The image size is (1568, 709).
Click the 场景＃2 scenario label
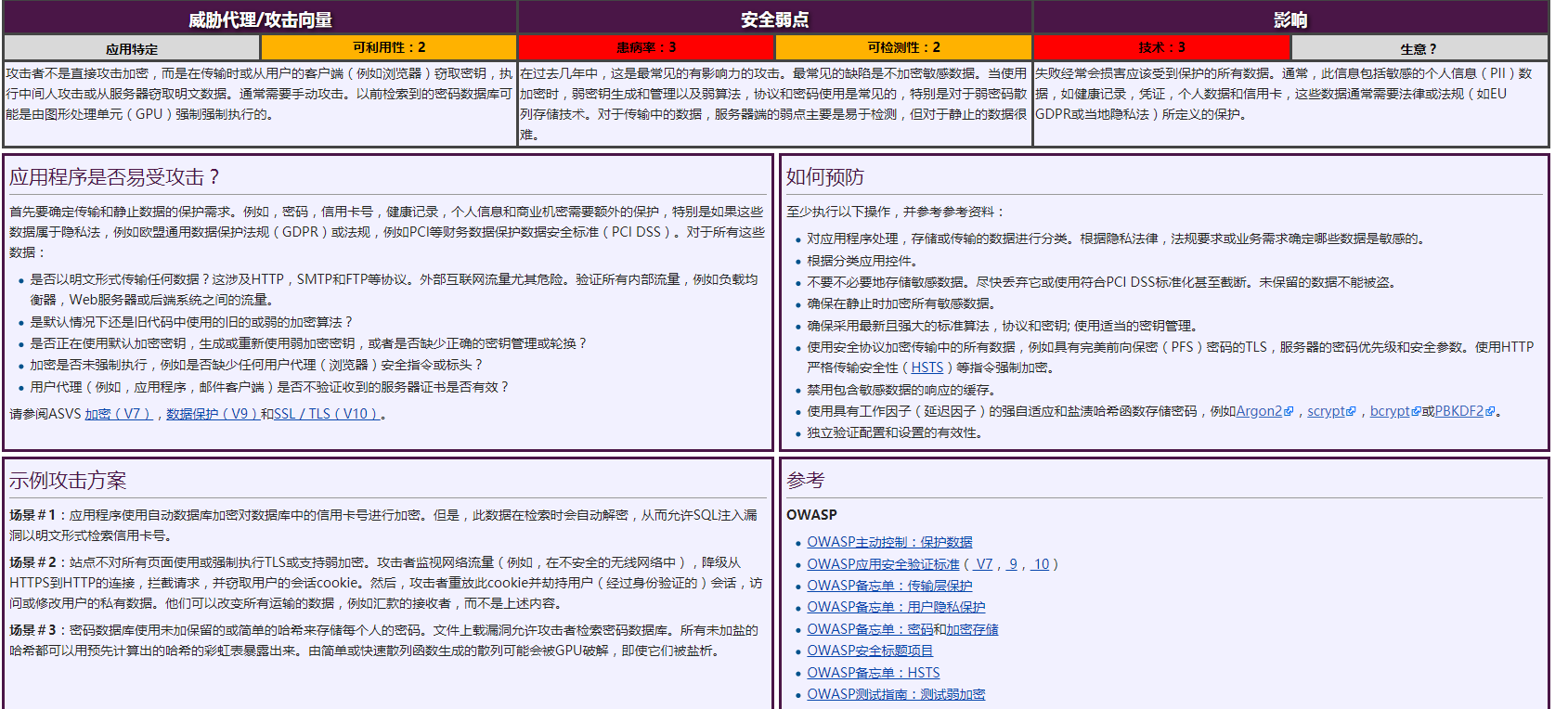[32, 562]
